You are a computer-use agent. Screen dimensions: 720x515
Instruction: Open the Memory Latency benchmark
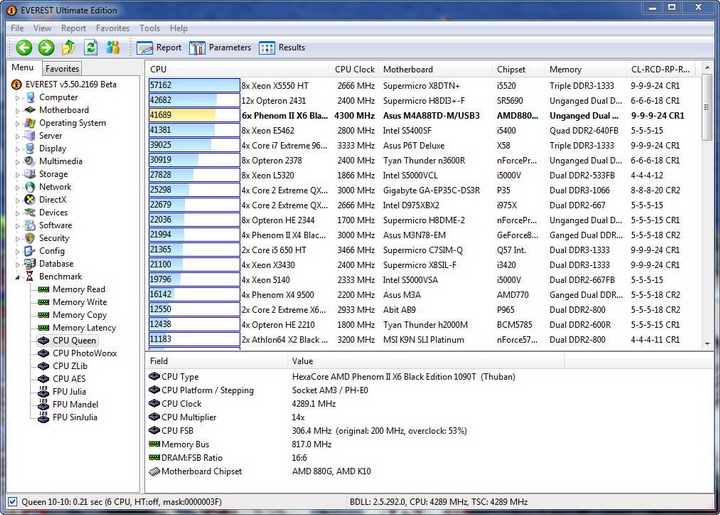77,328
